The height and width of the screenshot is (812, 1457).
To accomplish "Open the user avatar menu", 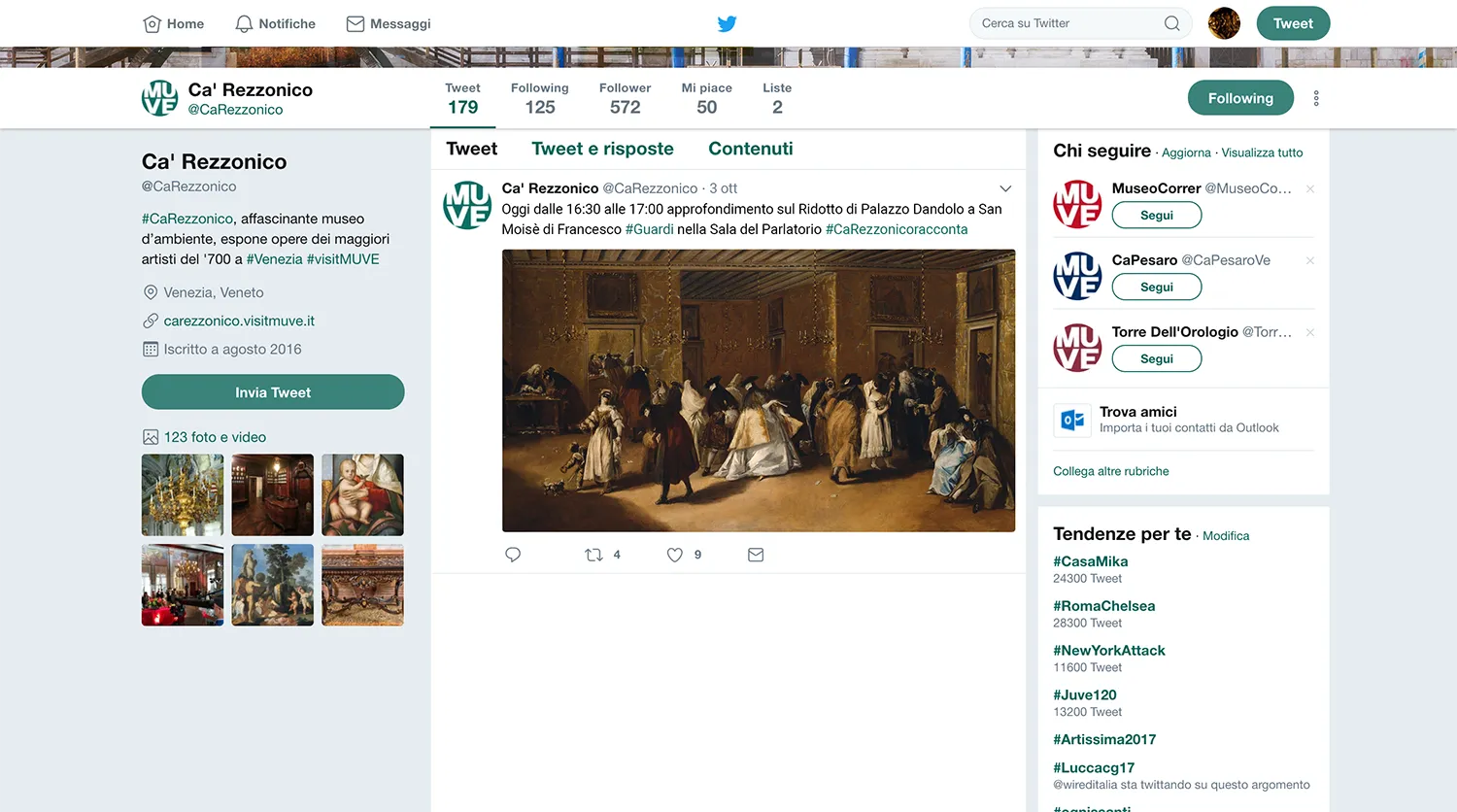I will (x=1224, y=23).
